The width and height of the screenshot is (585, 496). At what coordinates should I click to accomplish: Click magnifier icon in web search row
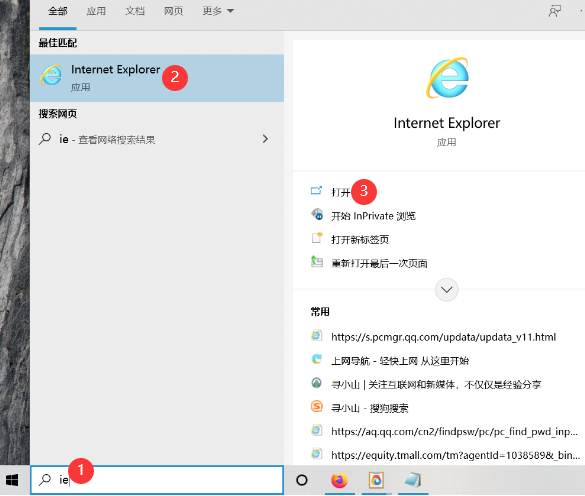(45, 139)
